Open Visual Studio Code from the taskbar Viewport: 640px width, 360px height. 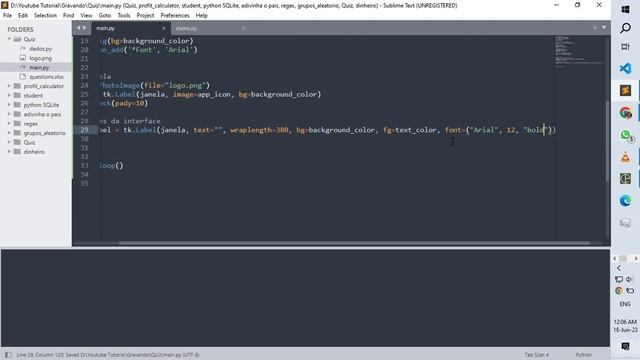(x=625, y=69)
